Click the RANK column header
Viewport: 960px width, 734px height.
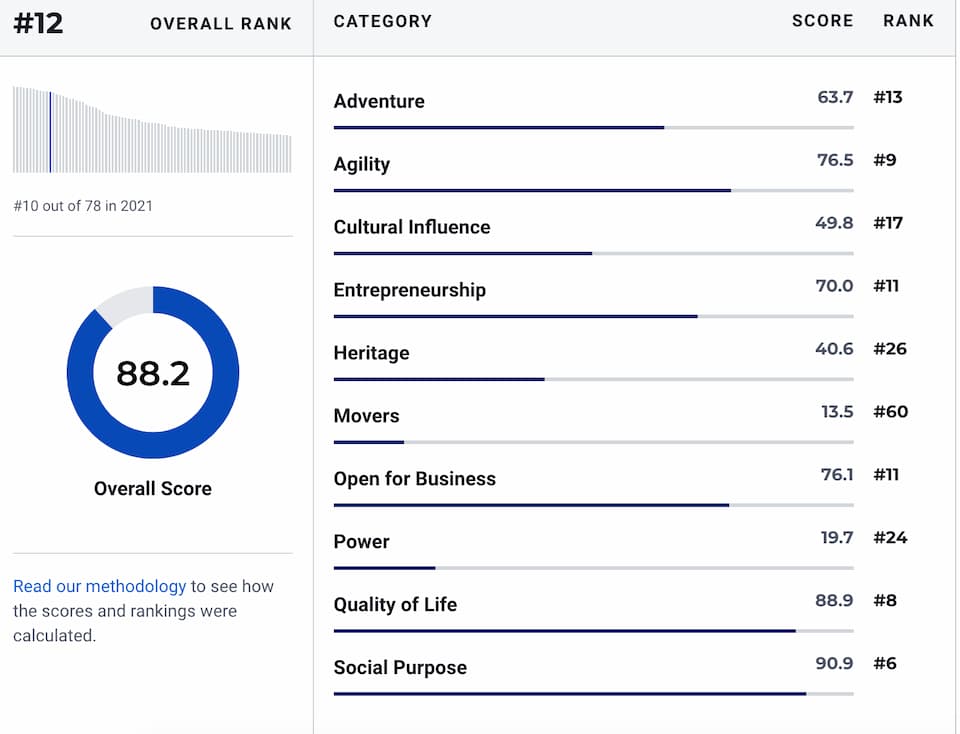[908, 21]
